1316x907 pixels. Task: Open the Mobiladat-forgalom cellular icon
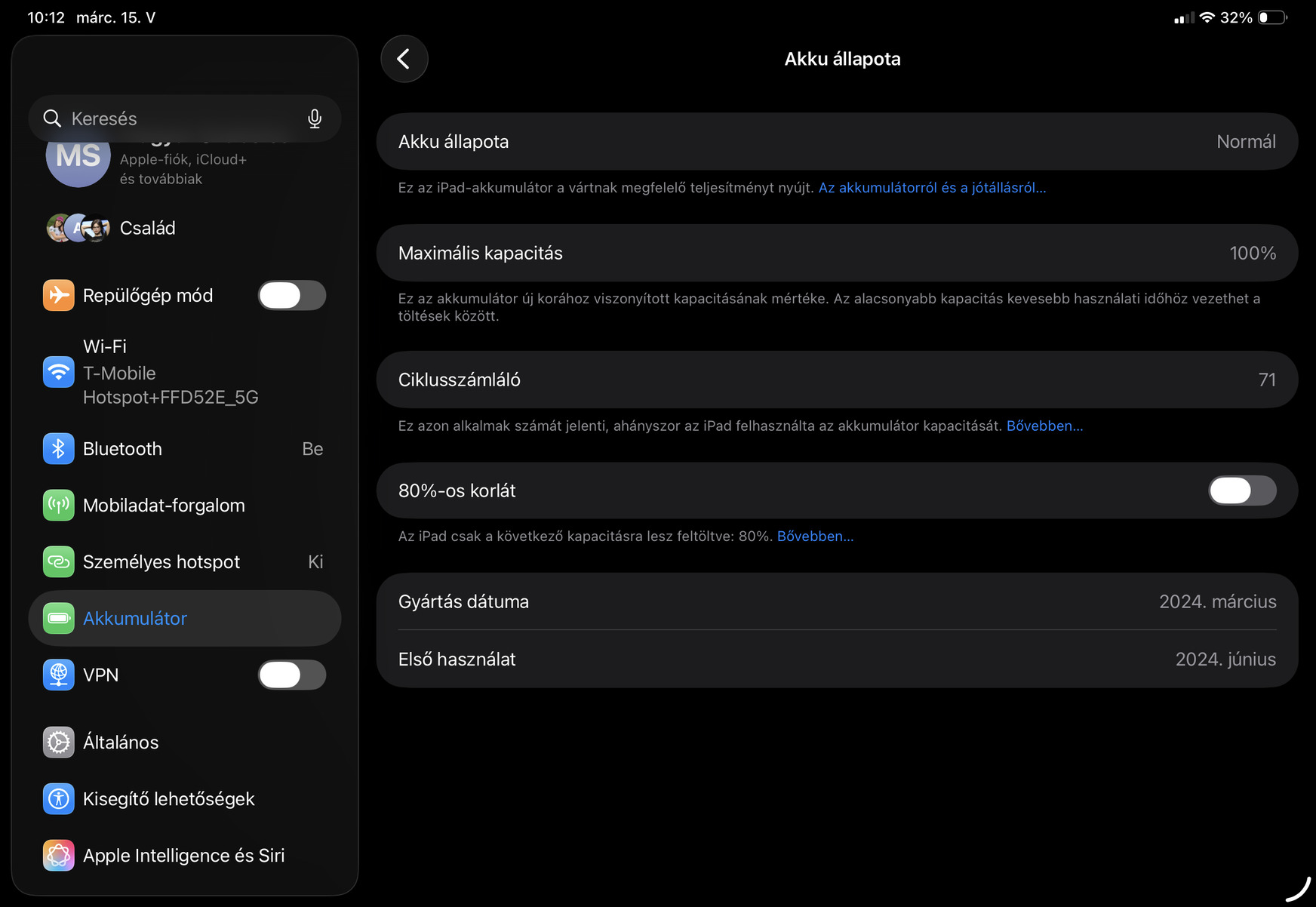(x=59, y=506)
